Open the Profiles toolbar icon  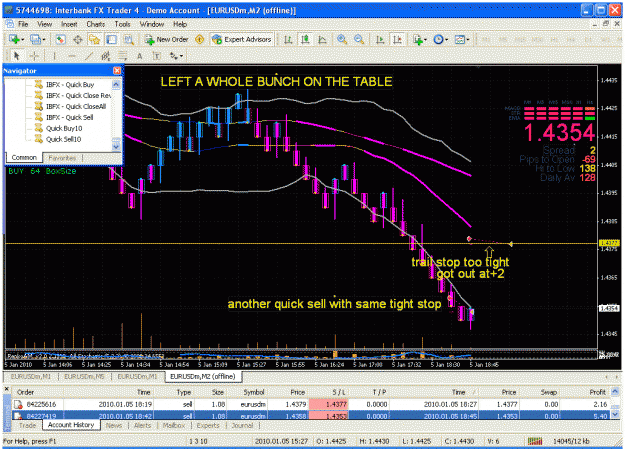tap(35, 39)
